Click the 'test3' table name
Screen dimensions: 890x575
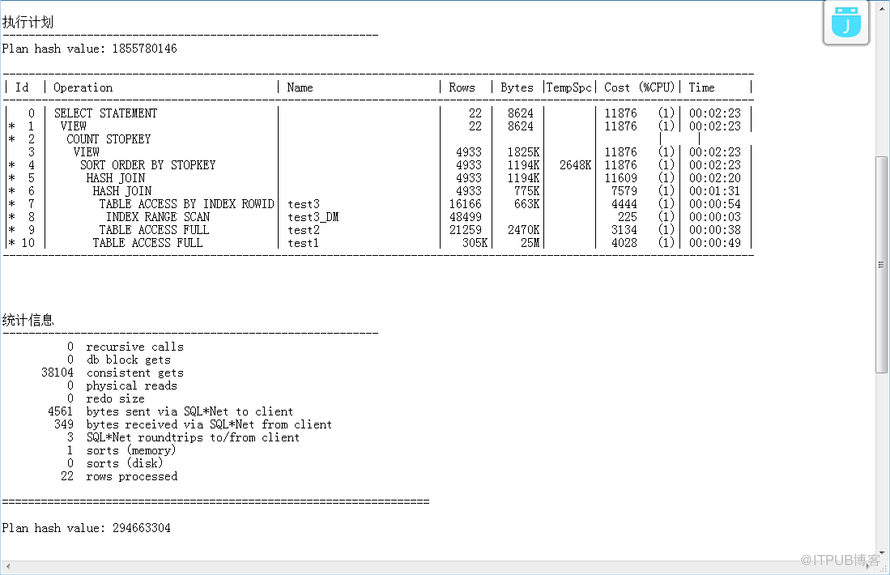coord(304,204)
